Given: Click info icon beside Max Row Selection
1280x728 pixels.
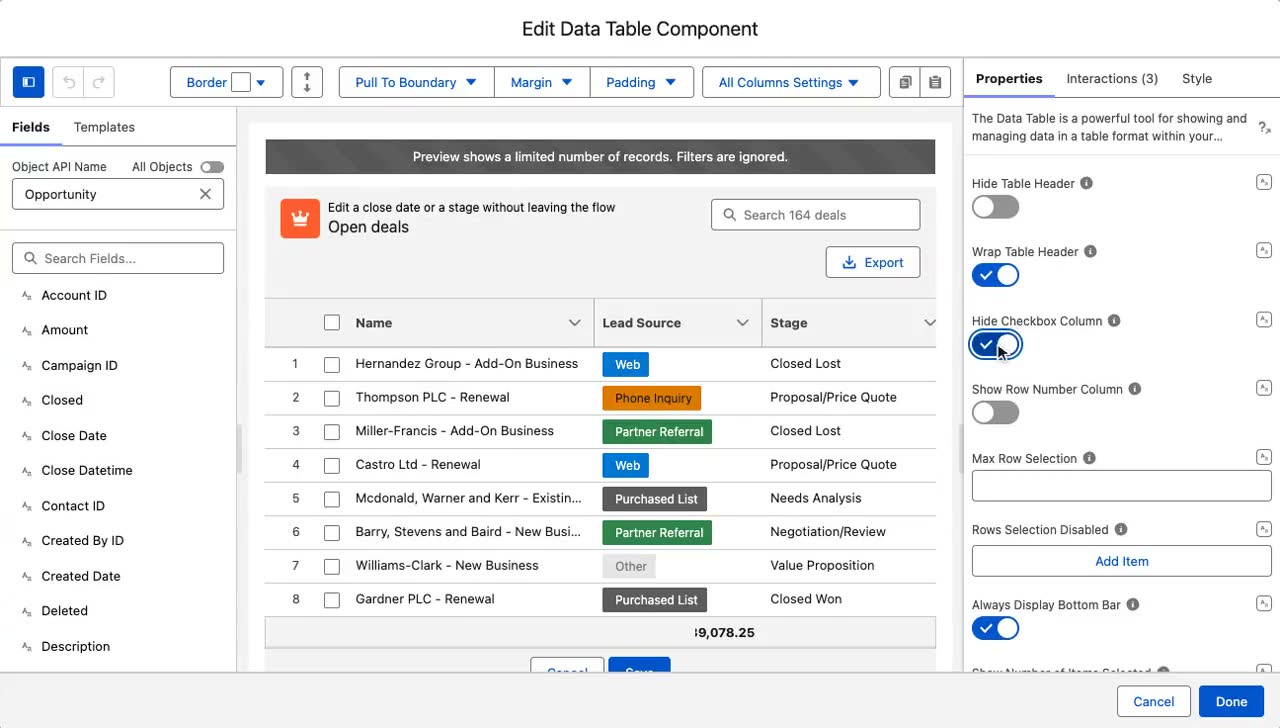Looking at the screenshot, I should [x=1089, y=458].
